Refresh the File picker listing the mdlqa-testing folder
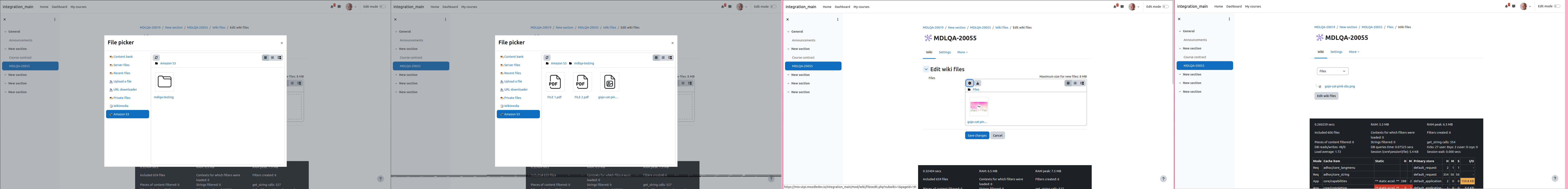This screenshot has width=1568, height=189. tap(156, 58)
